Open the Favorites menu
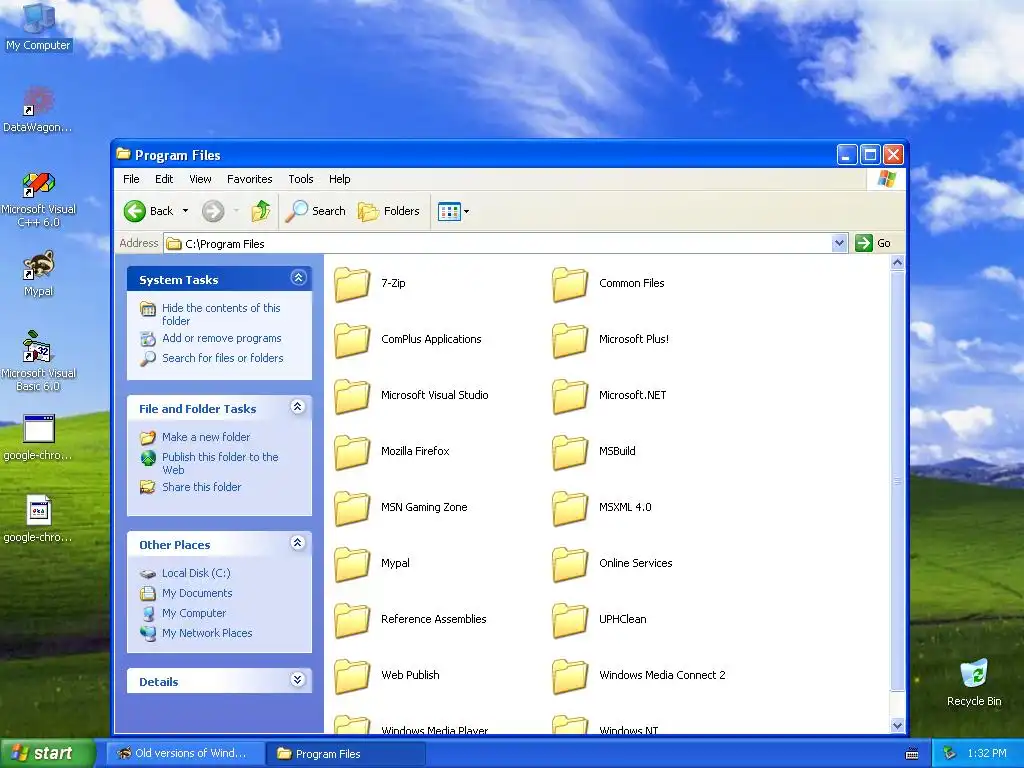Viewport: 1024px width, 768px height. tap(249, 179)
